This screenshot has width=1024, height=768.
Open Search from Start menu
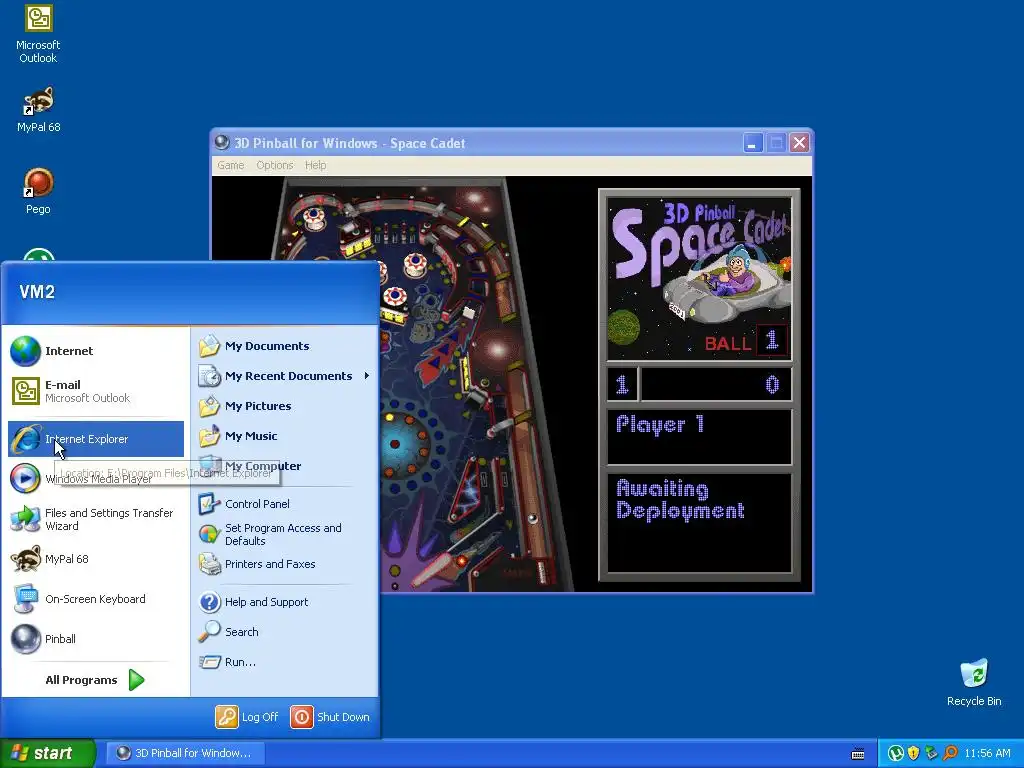tap(284, 632)
